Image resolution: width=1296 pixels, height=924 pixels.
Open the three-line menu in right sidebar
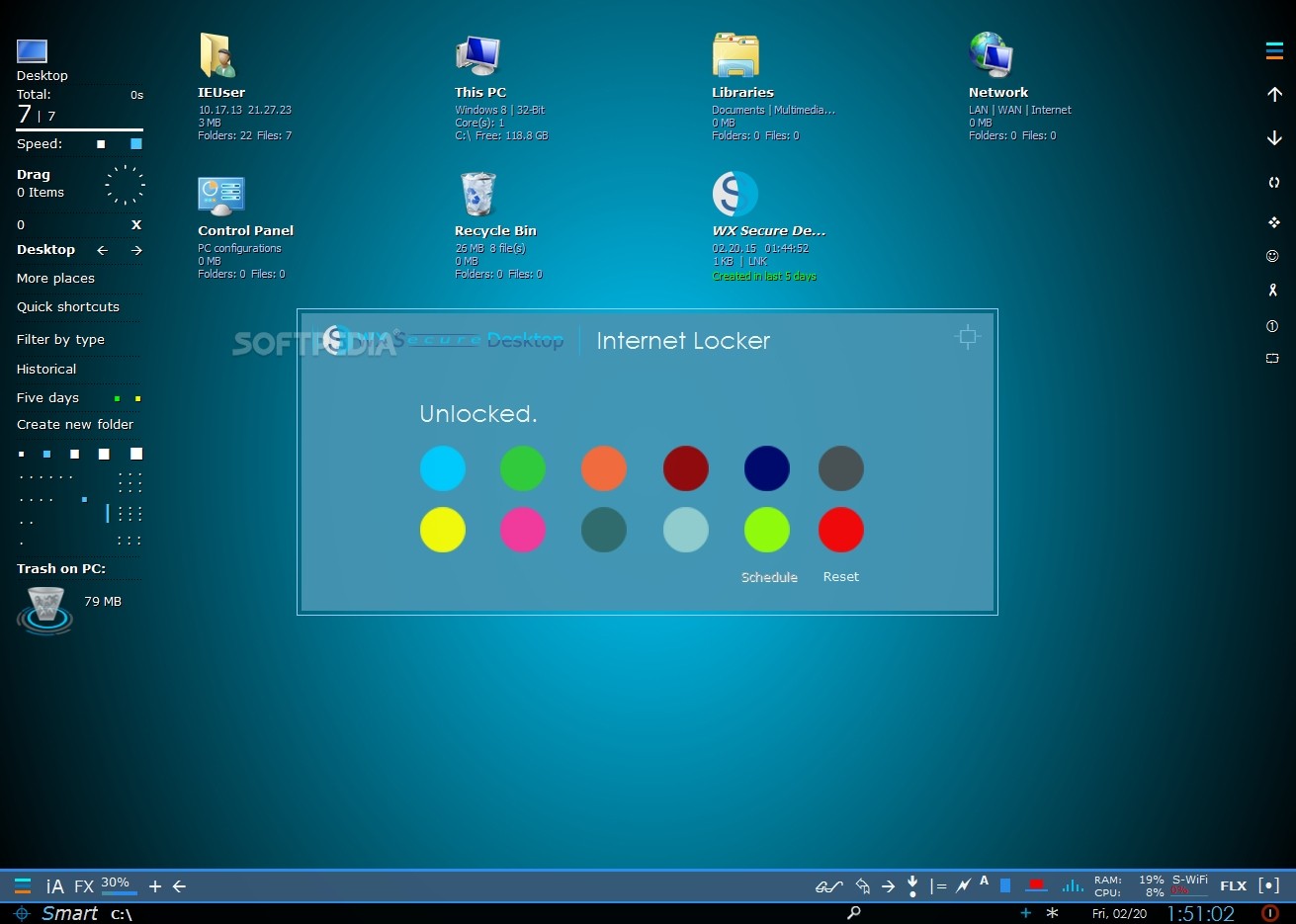click(x=1274, y=51)
